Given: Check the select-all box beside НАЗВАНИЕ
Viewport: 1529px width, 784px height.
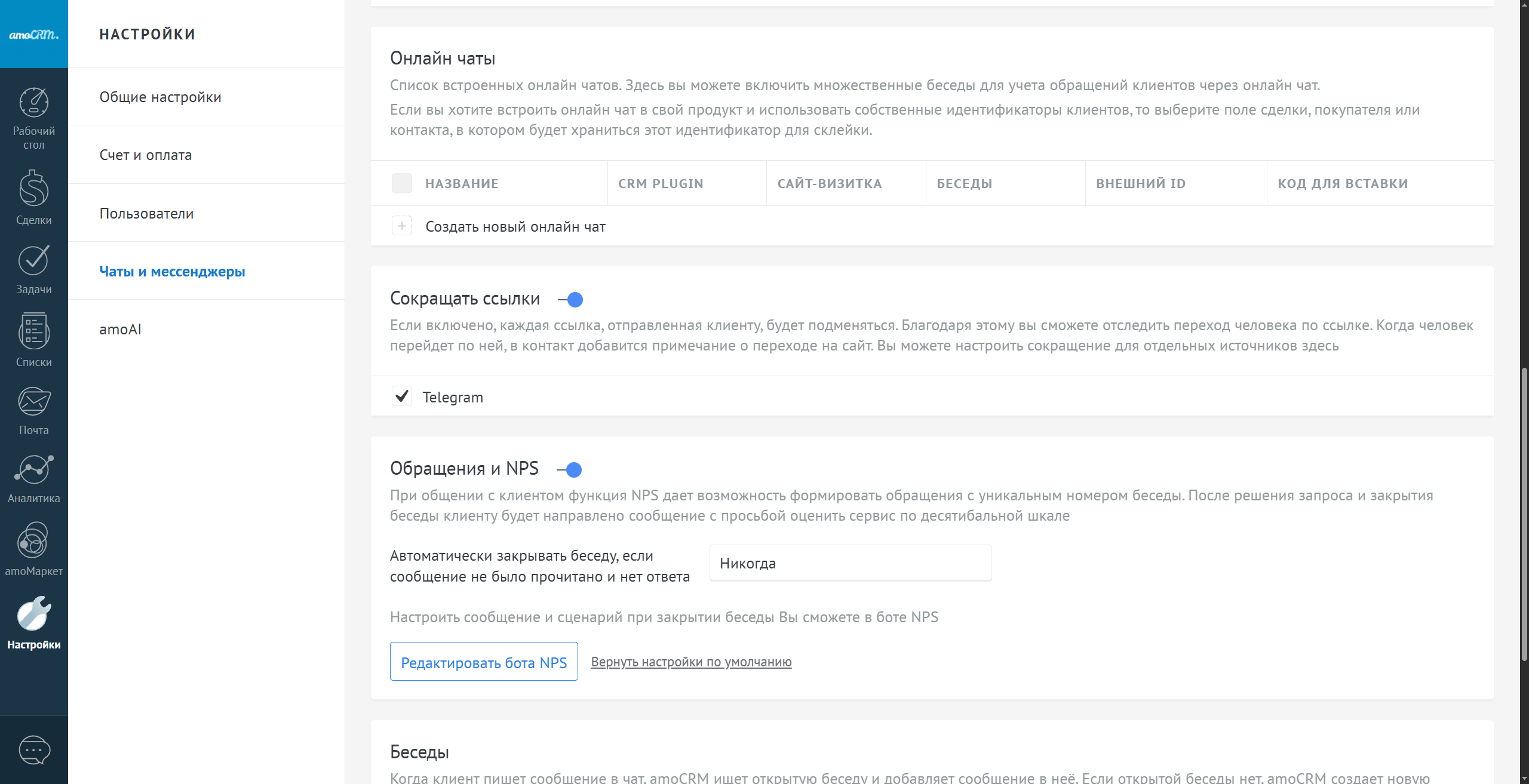Looking at the screenshot, I should coord(402,183).
